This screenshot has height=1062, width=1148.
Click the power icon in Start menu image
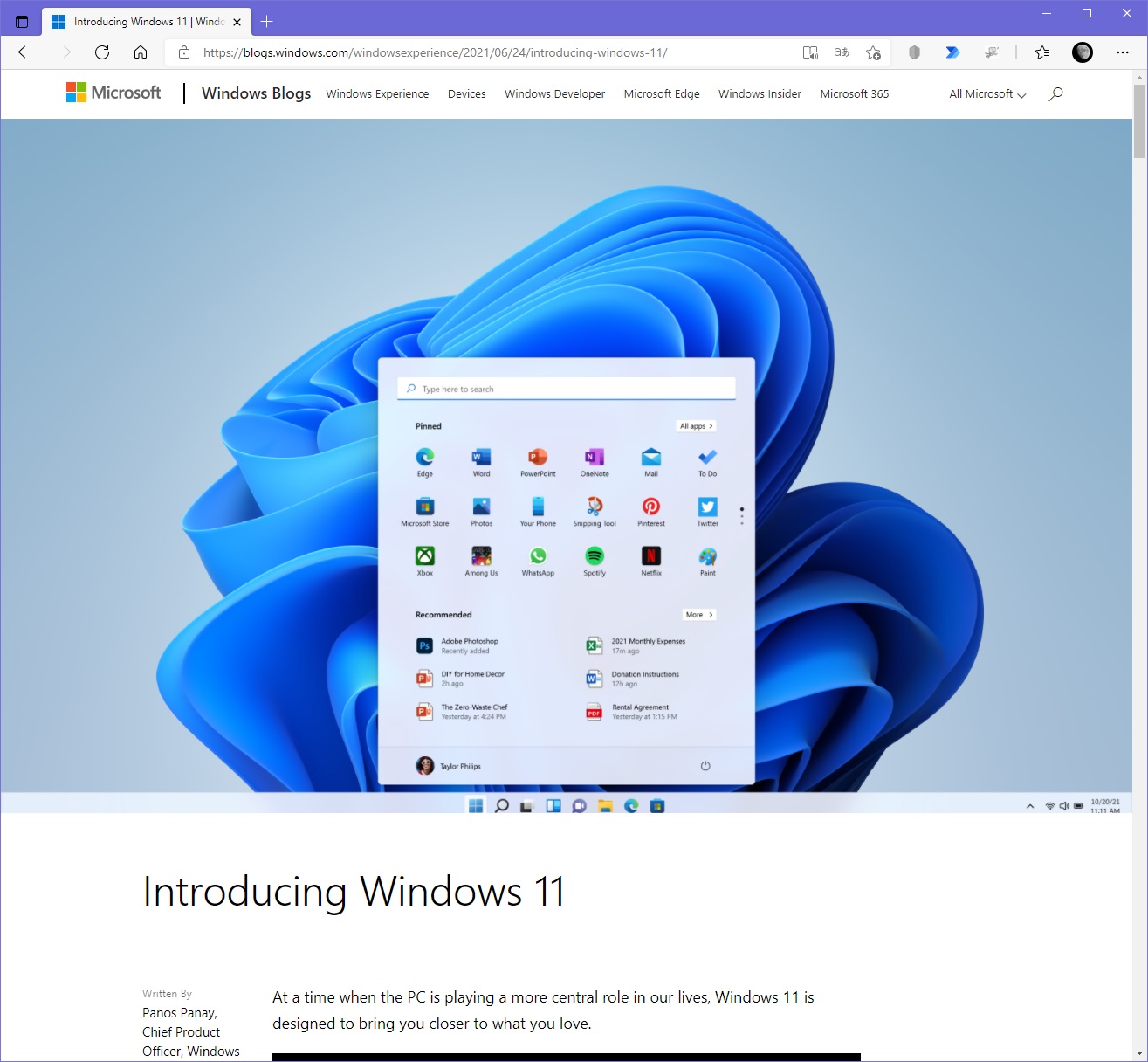tap(705, 766)
